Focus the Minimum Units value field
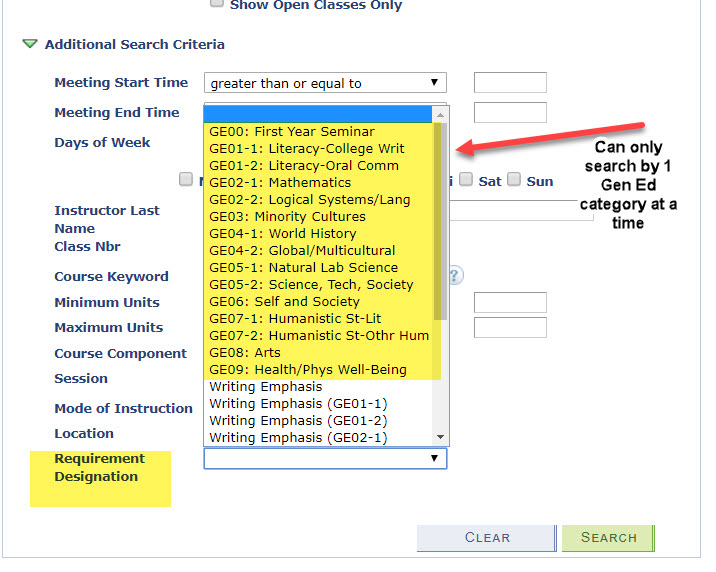The height and width of the screenshot is (572, 716). [x=510, y=302]
